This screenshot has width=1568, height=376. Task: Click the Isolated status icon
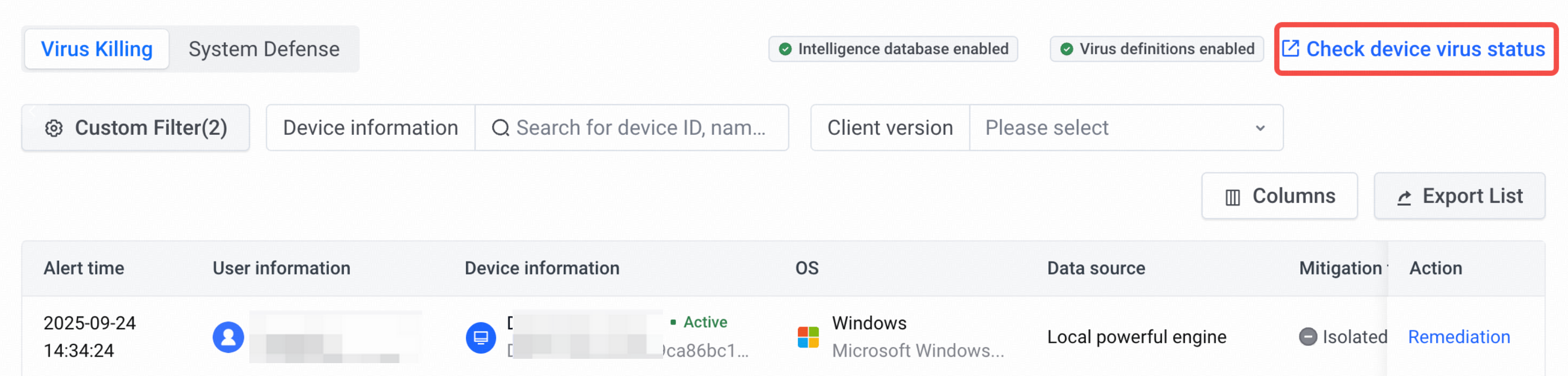(x=1307, y=336)
